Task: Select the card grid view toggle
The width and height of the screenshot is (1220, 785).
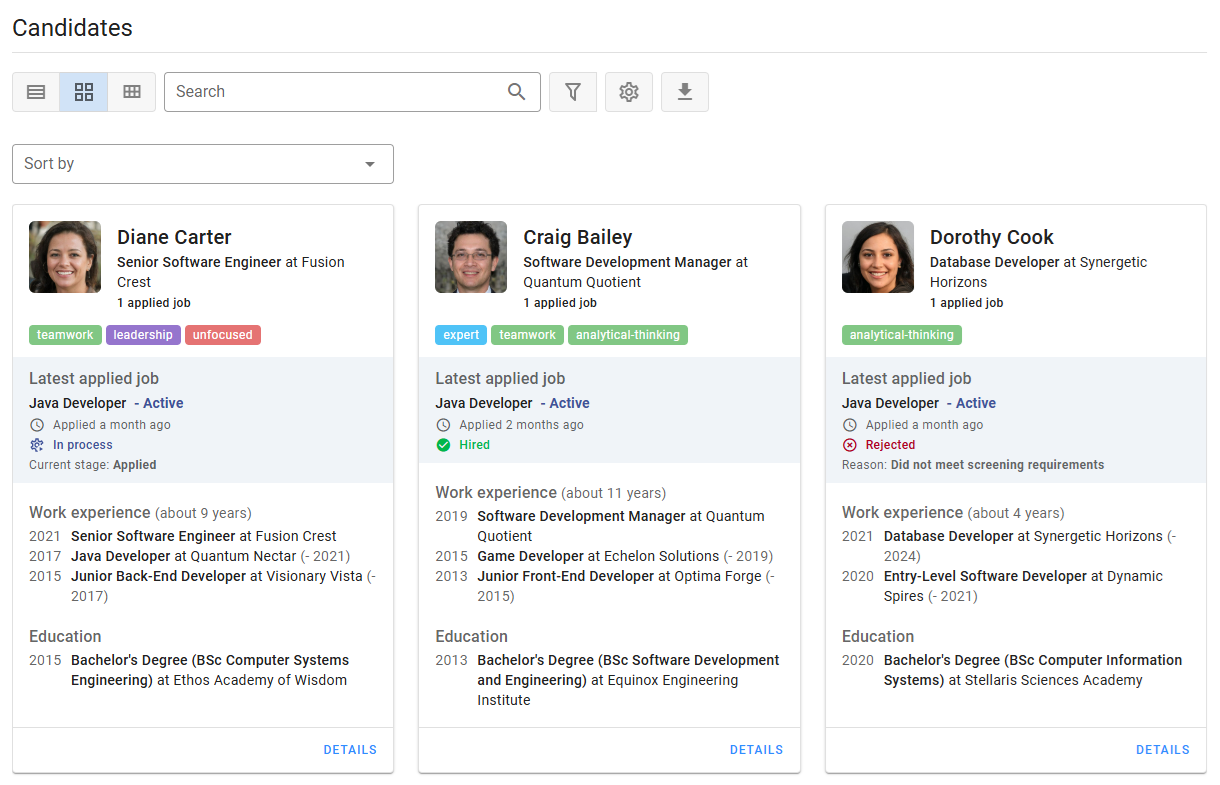Action: pyautogui.click(x=84, y=92)
